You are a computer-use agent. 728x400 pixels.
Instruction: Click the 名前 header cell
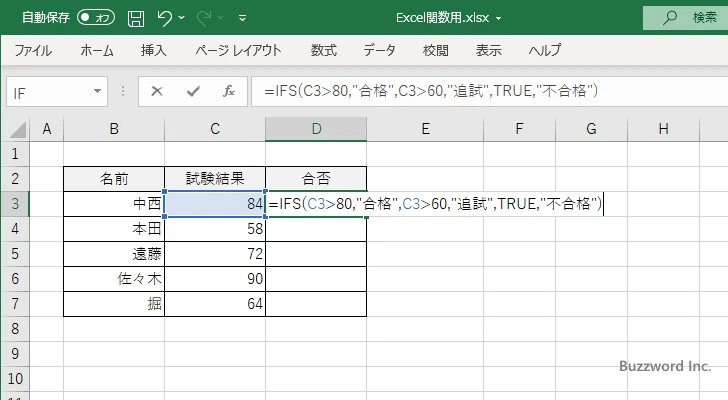(114, 179)
